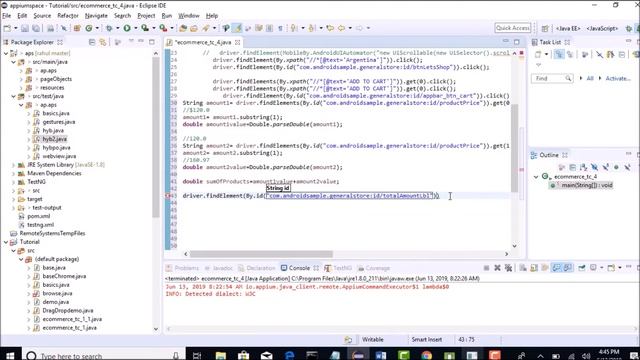Click the green Run button
The width and height of the screenshot is (640, 360).
127,28
